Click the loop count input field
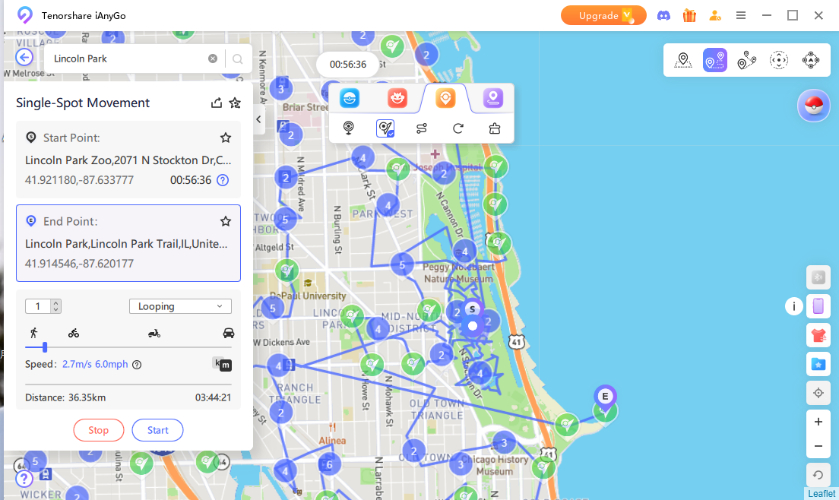 tap(38, 306)
